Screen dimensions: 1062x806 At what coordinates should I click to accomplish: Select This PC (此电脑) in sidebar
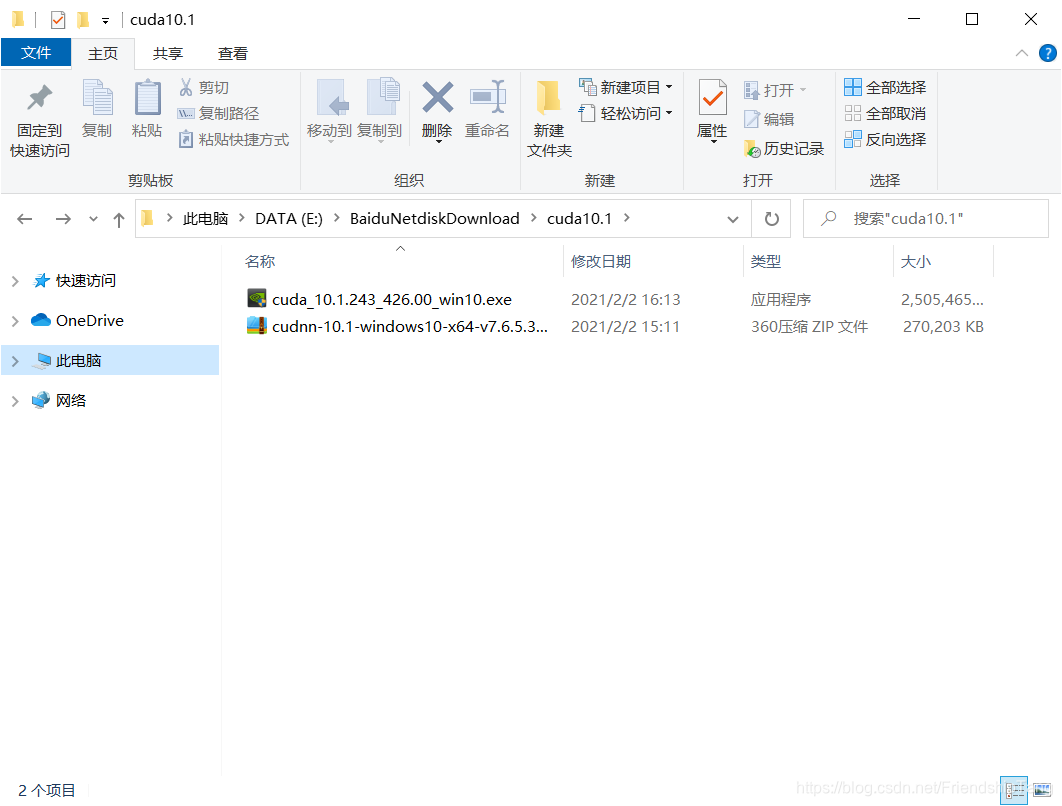pos(68,360)
